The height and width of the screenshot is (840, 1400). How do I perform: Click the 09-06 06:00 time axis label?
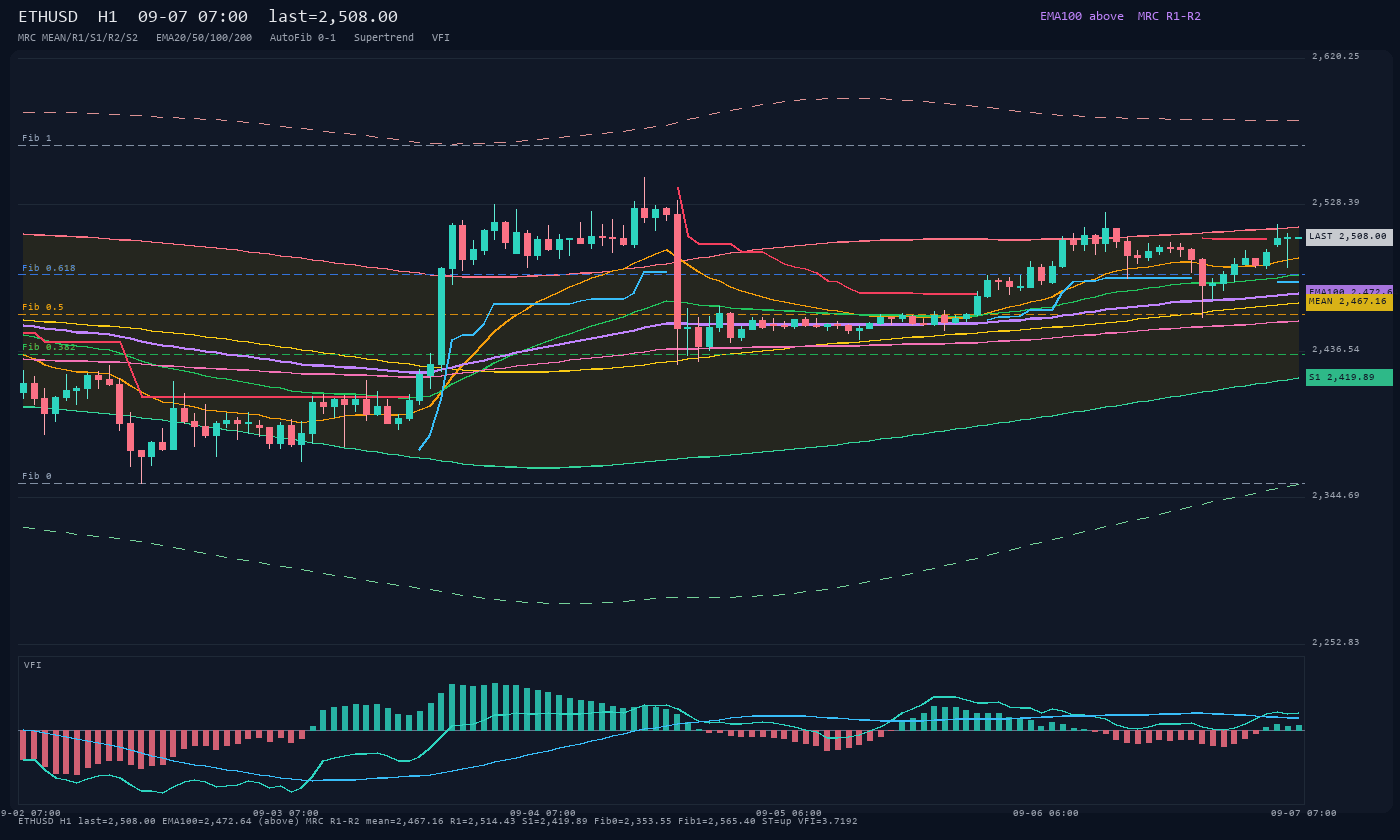point(1046,813)
